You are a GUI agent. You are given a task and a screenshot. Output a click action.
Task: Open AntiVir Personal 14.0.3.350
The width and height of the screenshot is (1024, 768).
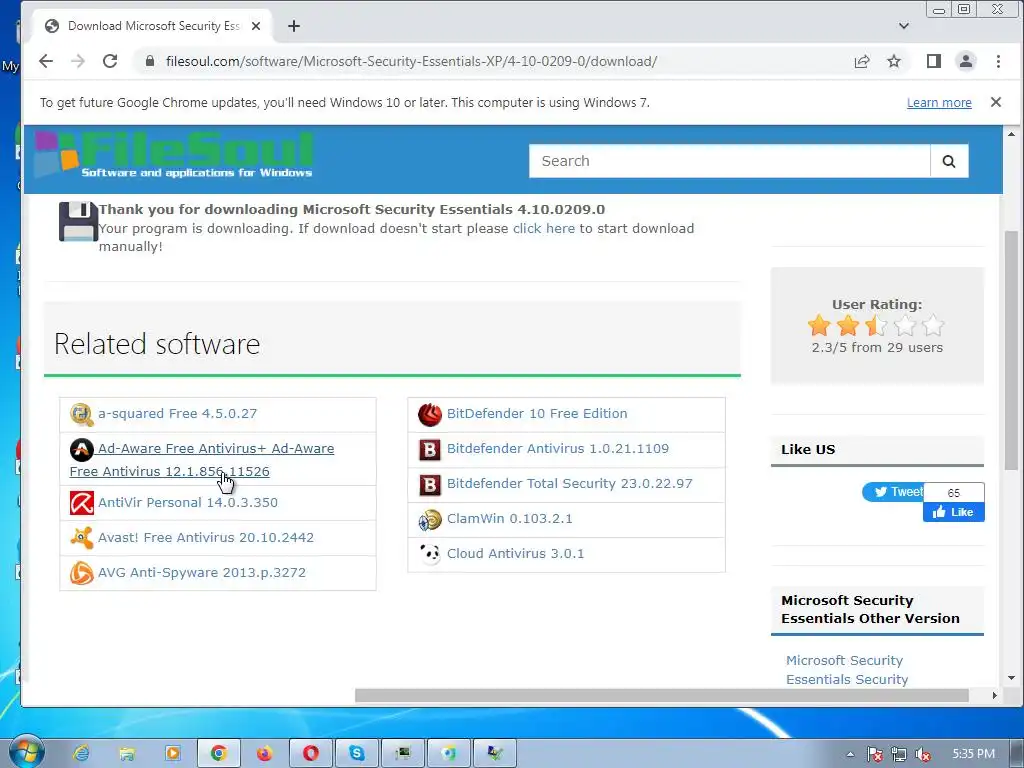point(188,502)
